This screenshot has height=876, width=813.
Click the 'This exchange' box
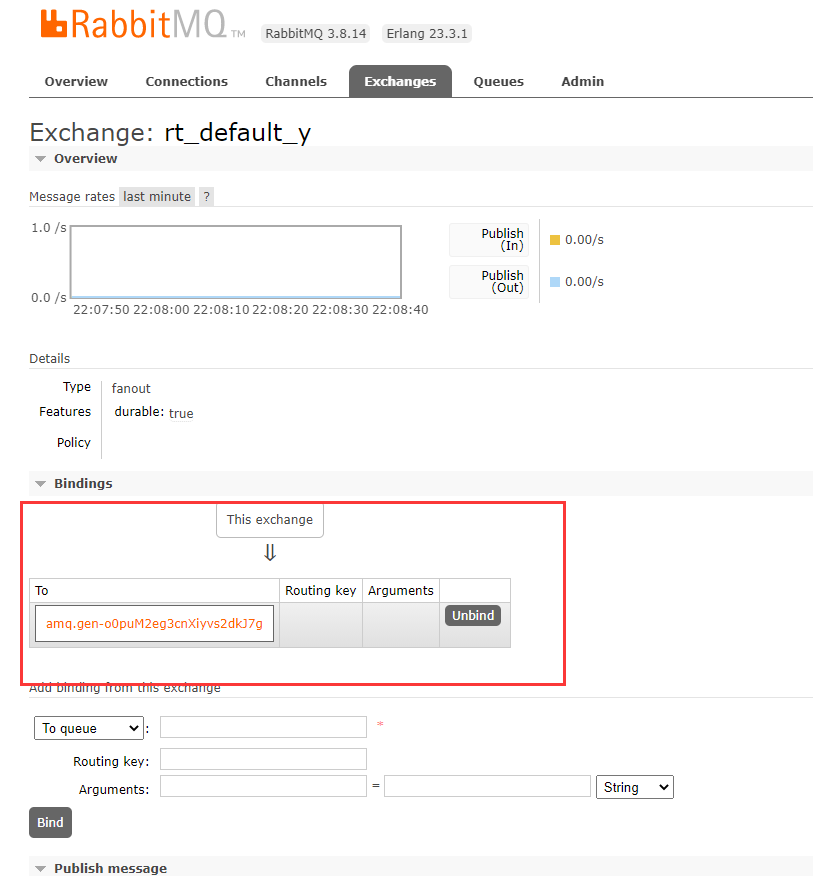(x=270, y=520)
